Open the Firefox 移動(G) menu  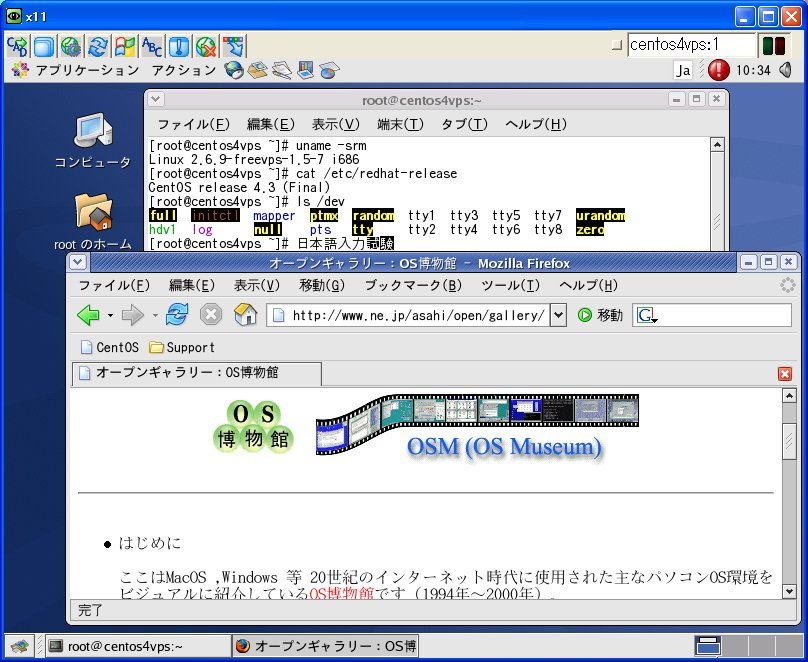point(322,285)
